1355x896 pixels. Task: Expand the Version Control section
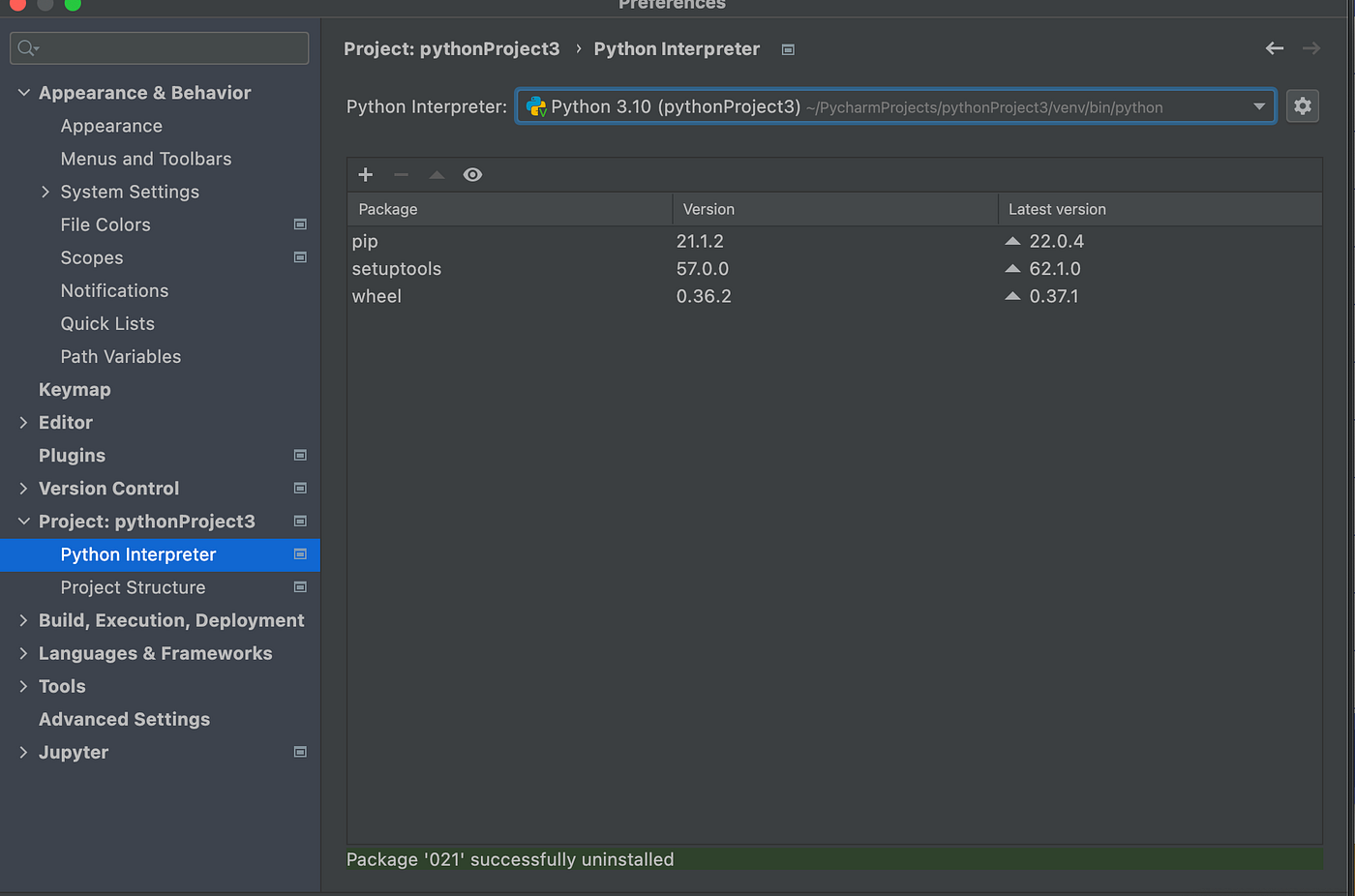point(24,488)
